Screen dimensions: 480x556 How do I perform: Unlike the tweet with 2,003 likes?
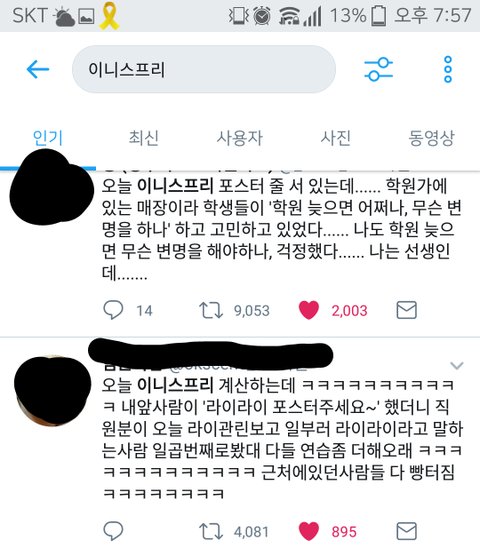click(x=309, y=310)
